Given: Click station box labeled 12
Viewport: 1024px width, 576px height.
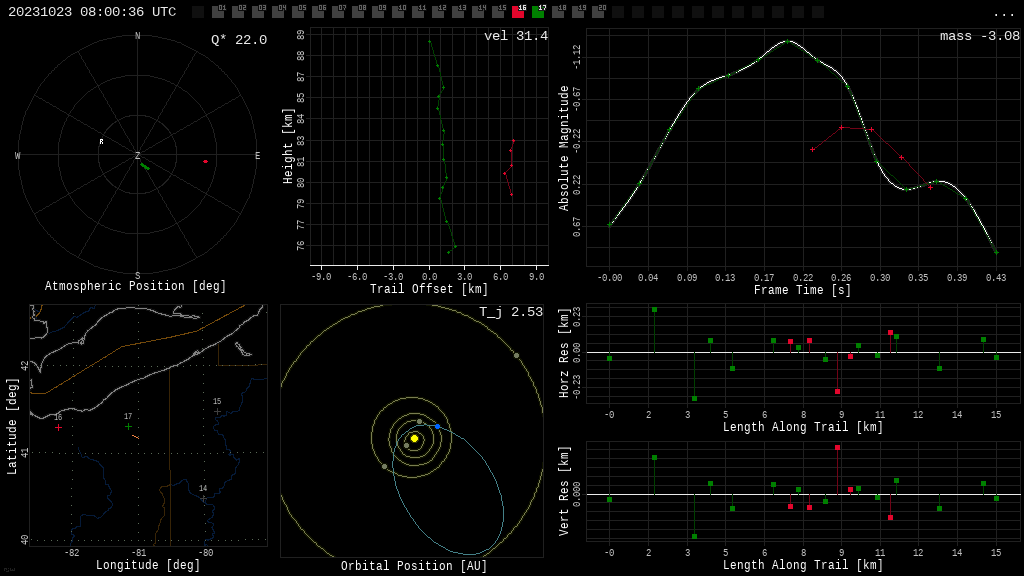Looking at the screenshot, I should (x=438, y=11).
